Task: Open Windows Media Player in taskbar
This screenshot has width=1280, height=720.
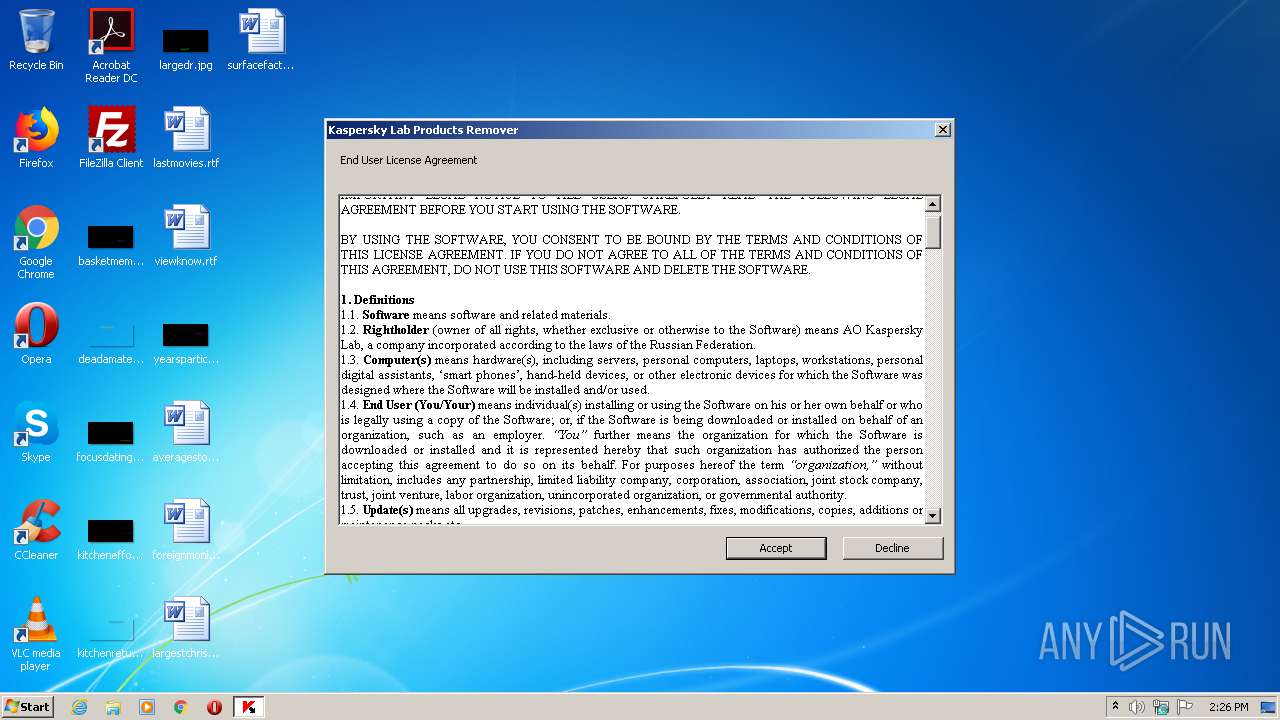Action: point(147,707)
